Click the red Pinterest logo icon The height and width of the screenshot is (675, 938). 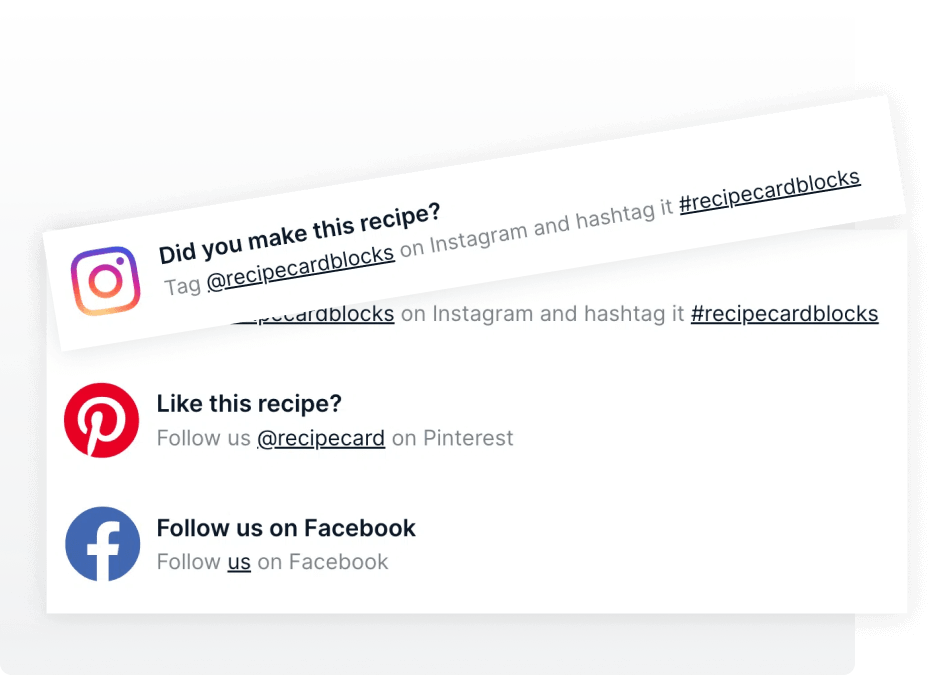pos(101,420)
